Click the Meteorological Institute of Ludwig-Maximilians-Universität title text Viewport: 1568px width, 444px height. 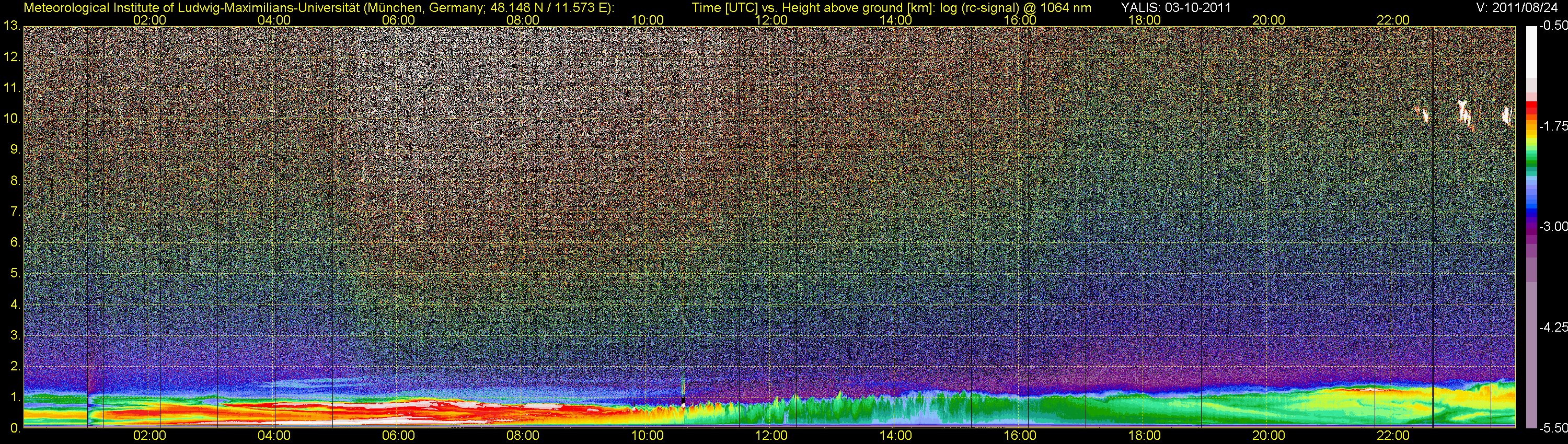coord(318,8)
